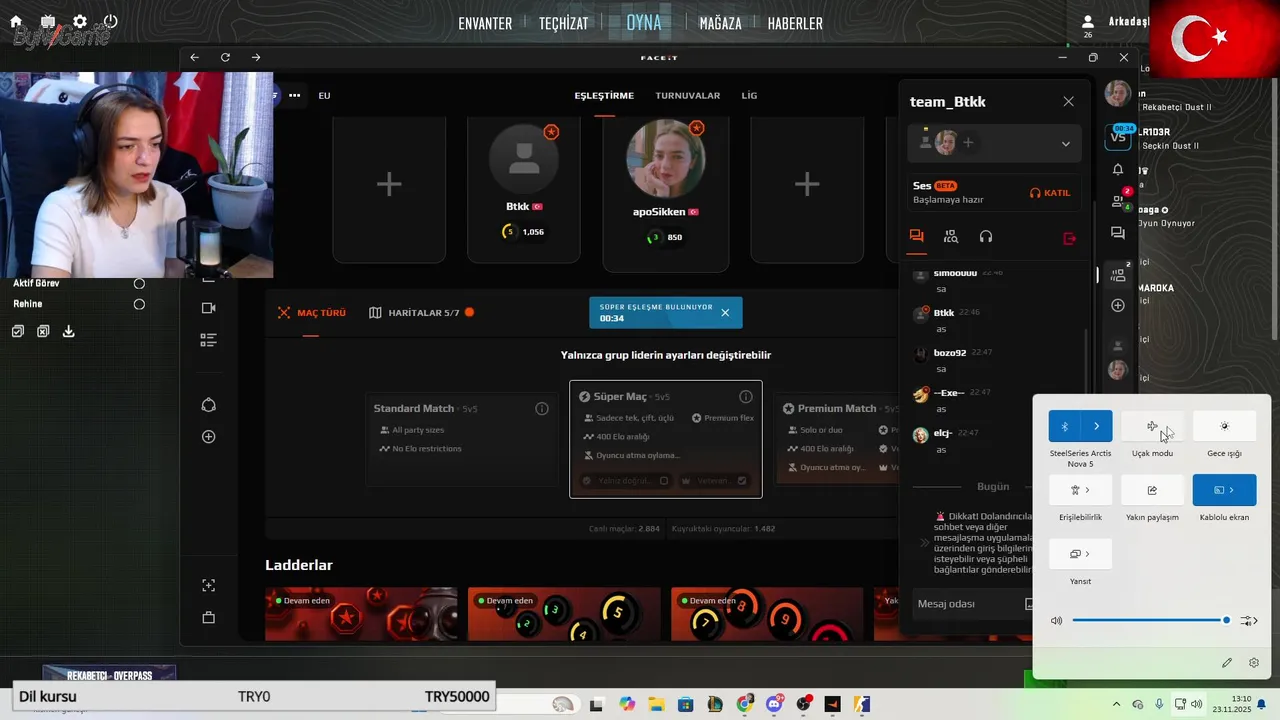Open MAĞAZA in the game top menu

point(720,23)
